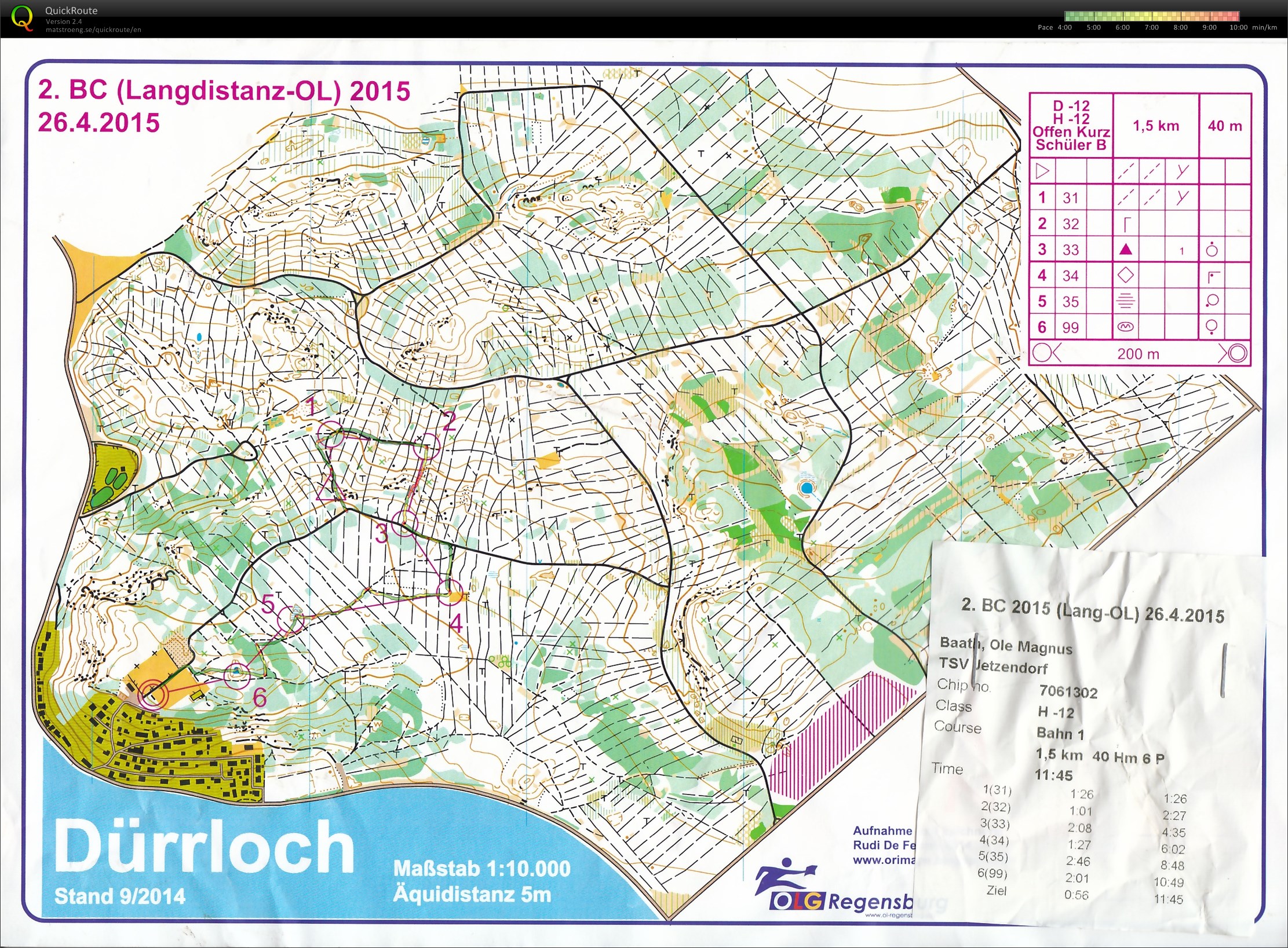Click the start triangle in the control description table

pos(1042,171)
